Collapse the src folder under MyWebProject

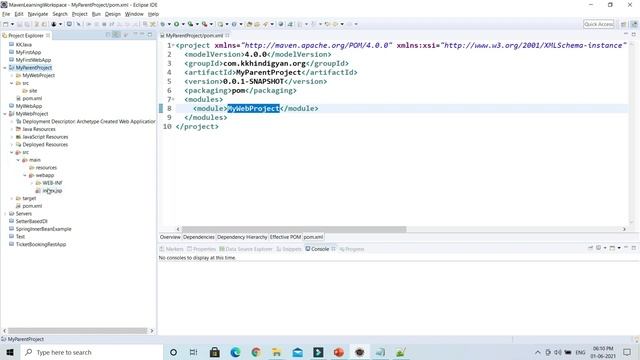point(11,152)
